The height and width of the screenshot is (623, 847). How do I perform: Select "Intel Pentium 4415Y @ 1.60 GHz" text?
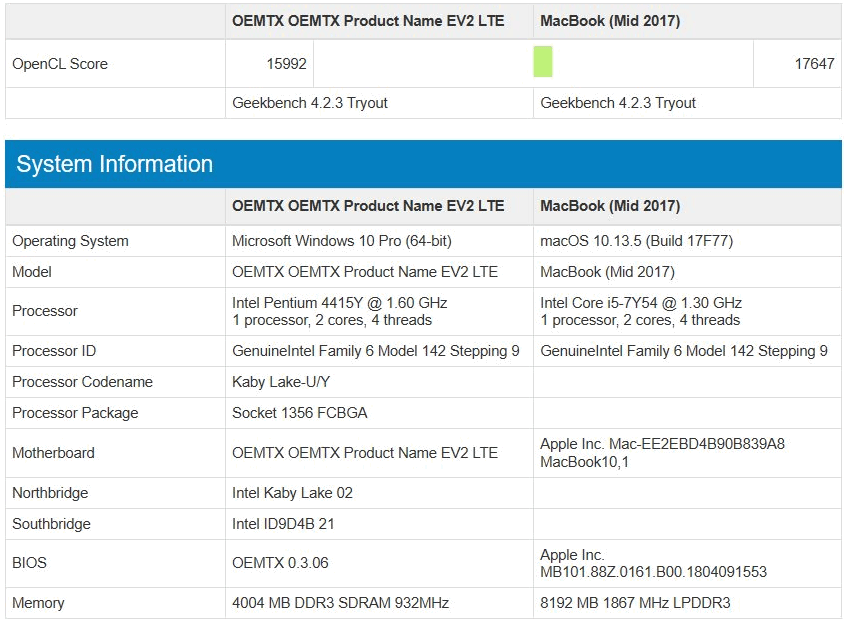click(340, 303)
